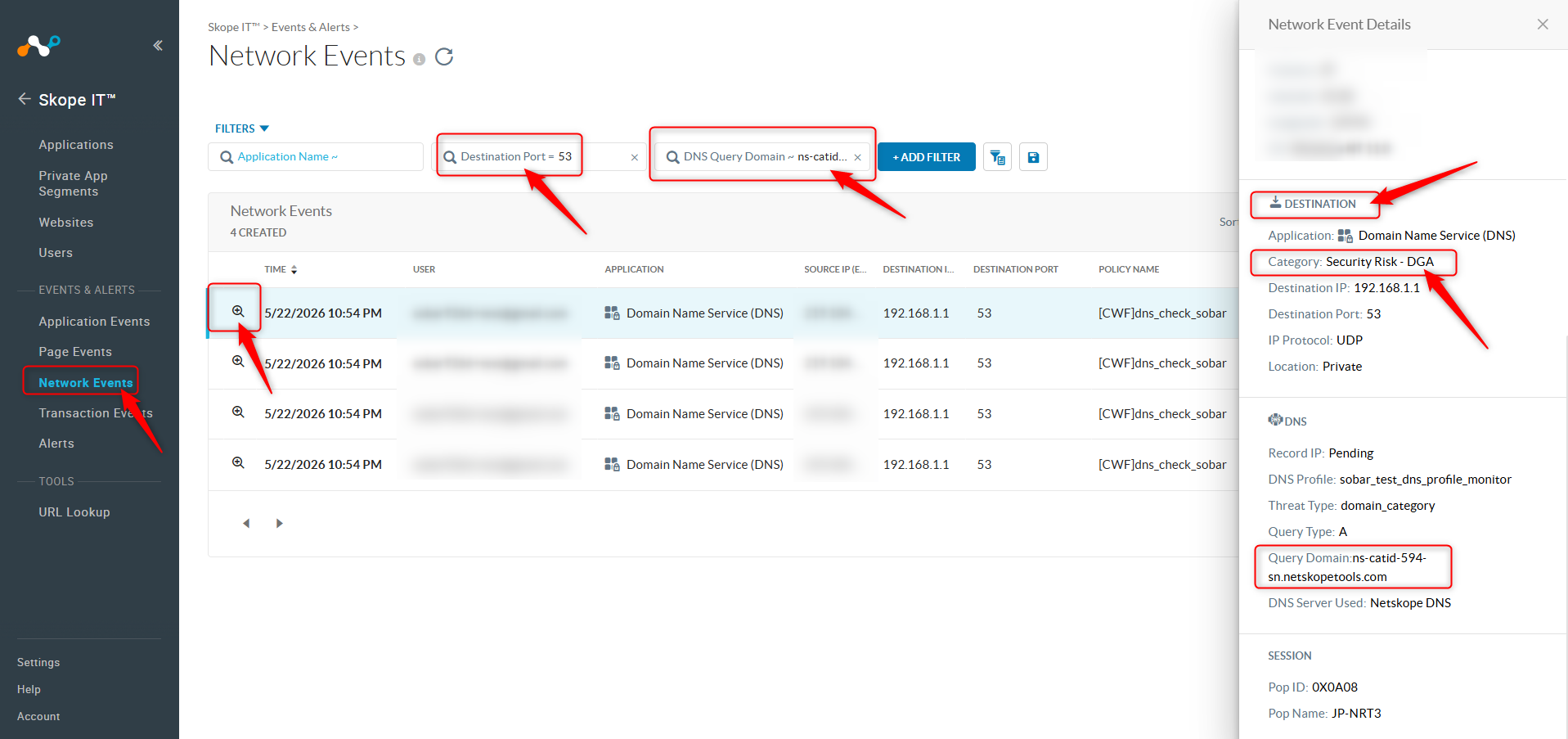Click DNS app icon in fourth row
The width and height of the screenshot is (1568, 739).
click(x=612, y=464)
